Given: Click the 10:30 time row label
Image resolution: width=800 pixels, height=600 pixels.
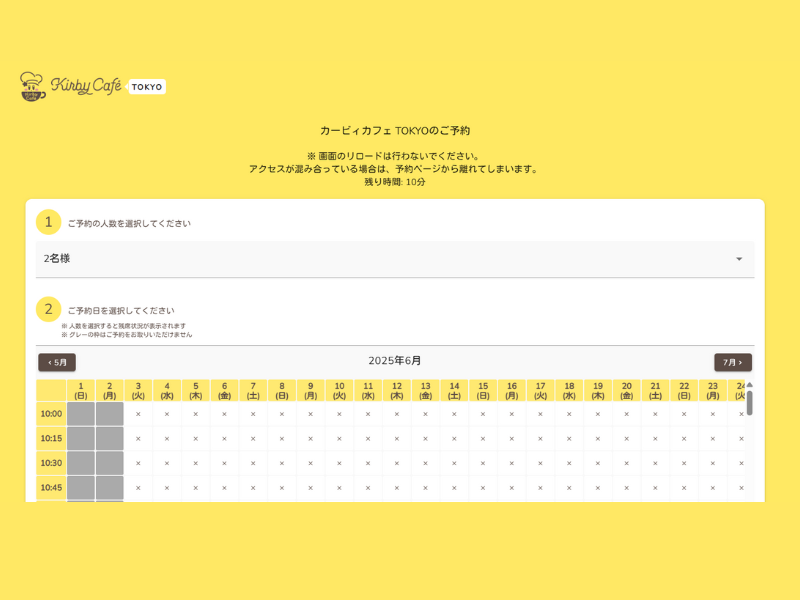Looking at the screenshot, I should pos(52,463).
